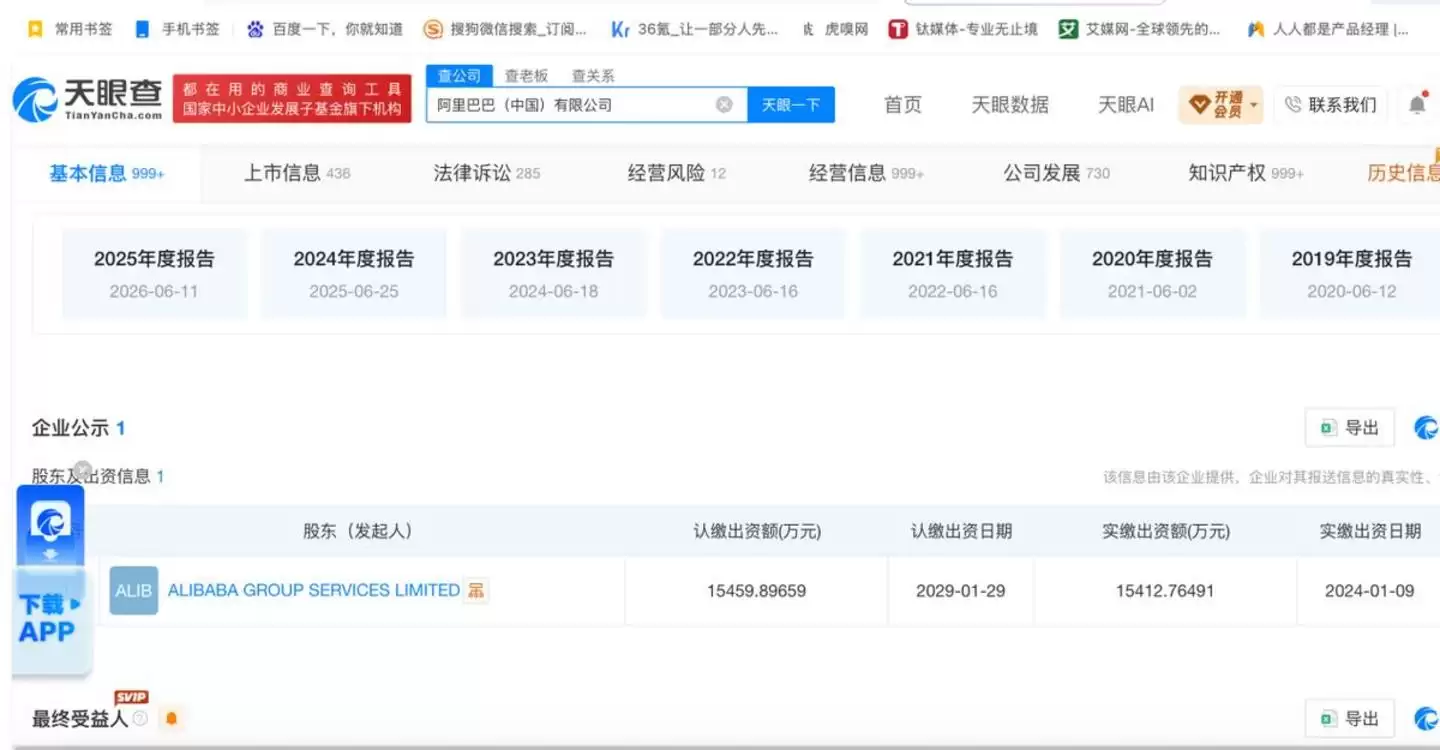
Task: Open notifications bell icon in header
Action: coord(1418,104)
